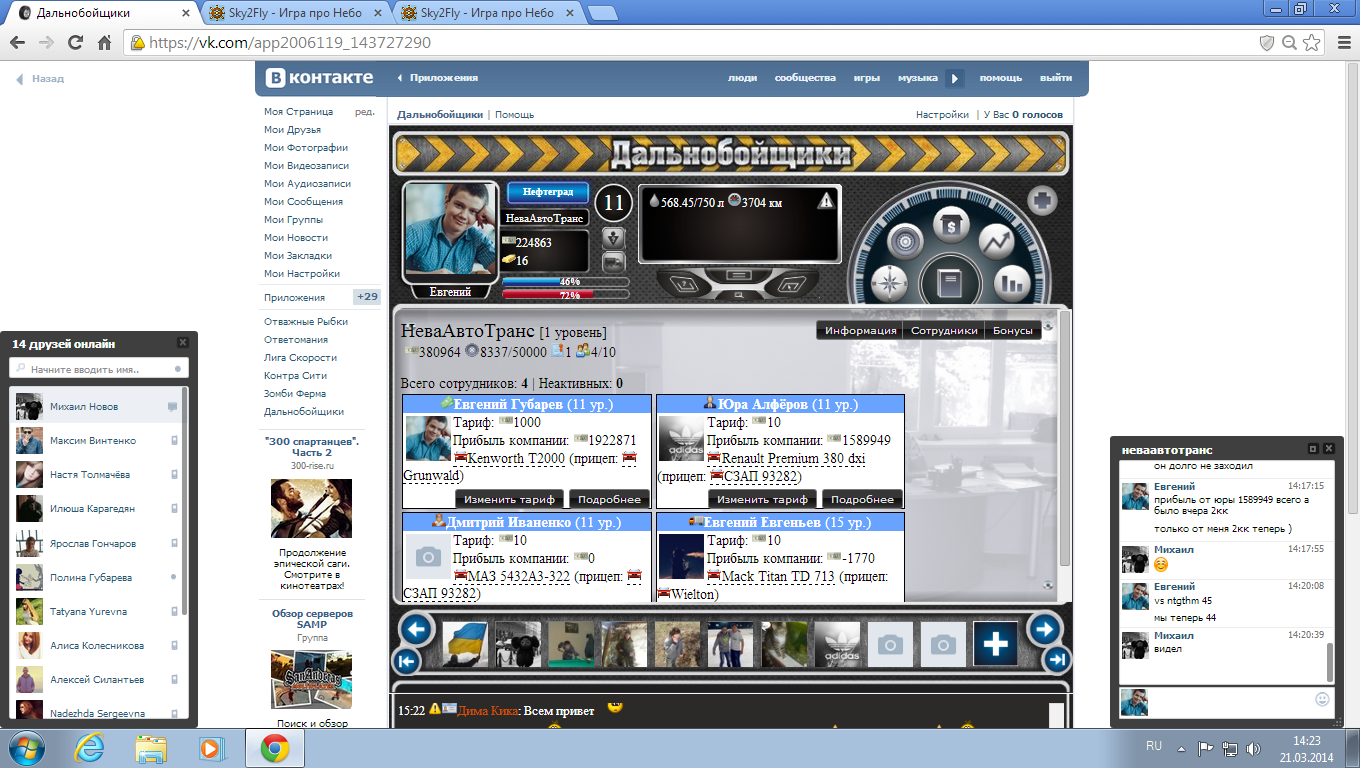The width and height of the screenshot is (1360, 768).
Task: Open the compass navigation icon
Action: pyautogui.click(x=889, y=284)
